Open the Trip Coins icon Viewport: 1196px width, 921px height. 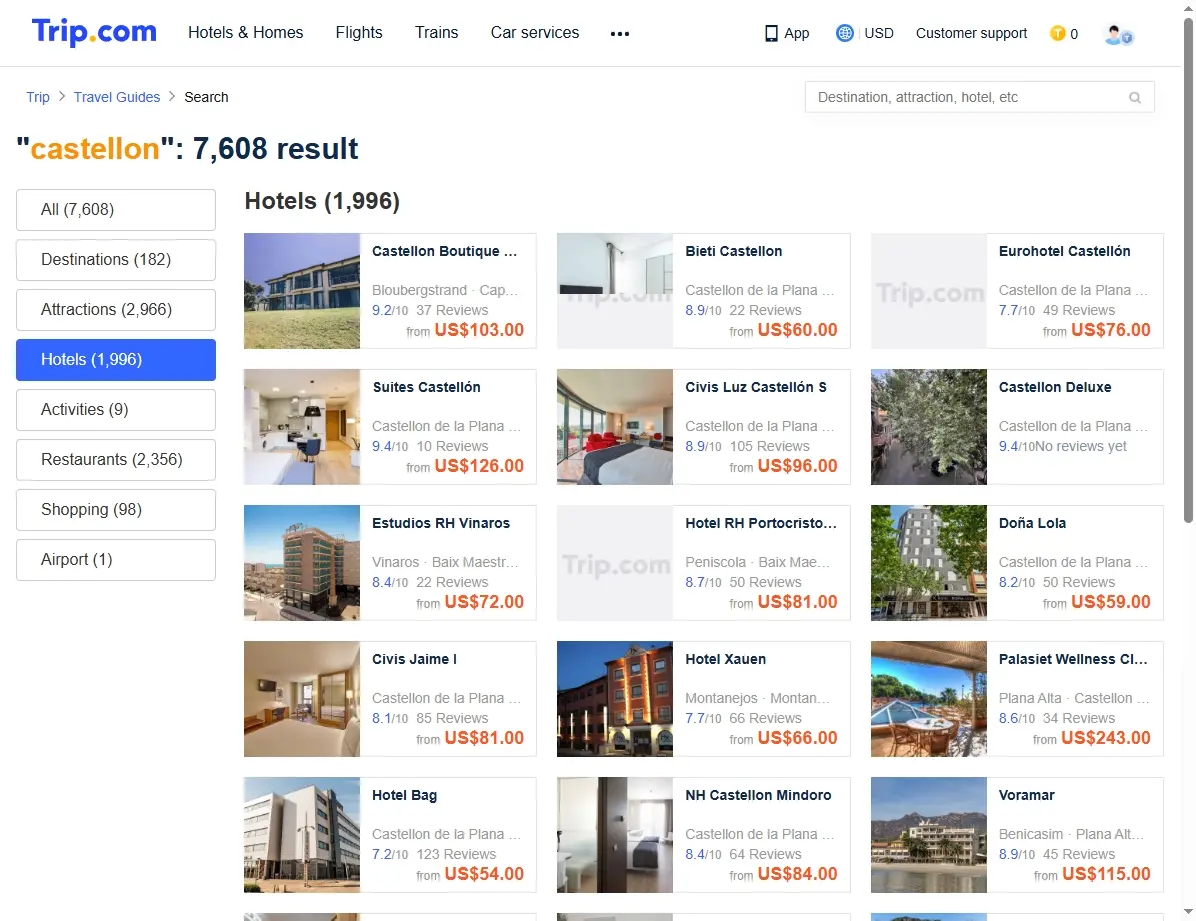pyautogui.click(x=1057, y=33)
